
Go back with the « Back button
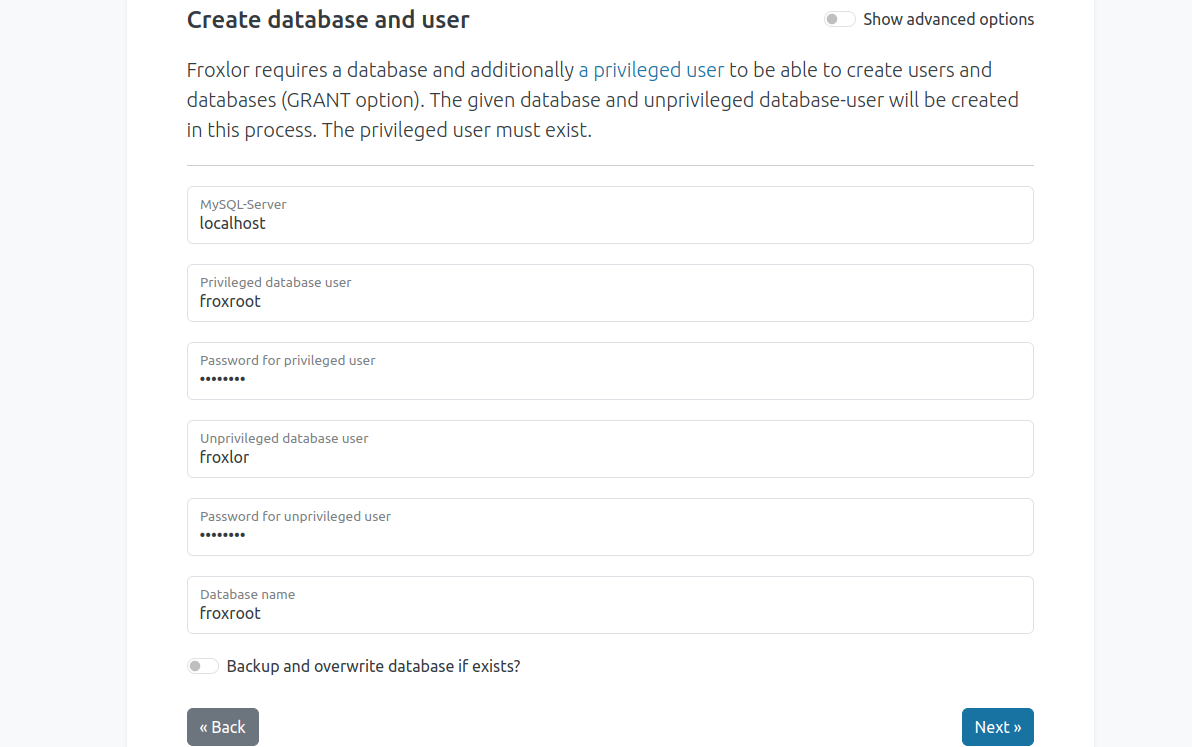pos(222,727)
